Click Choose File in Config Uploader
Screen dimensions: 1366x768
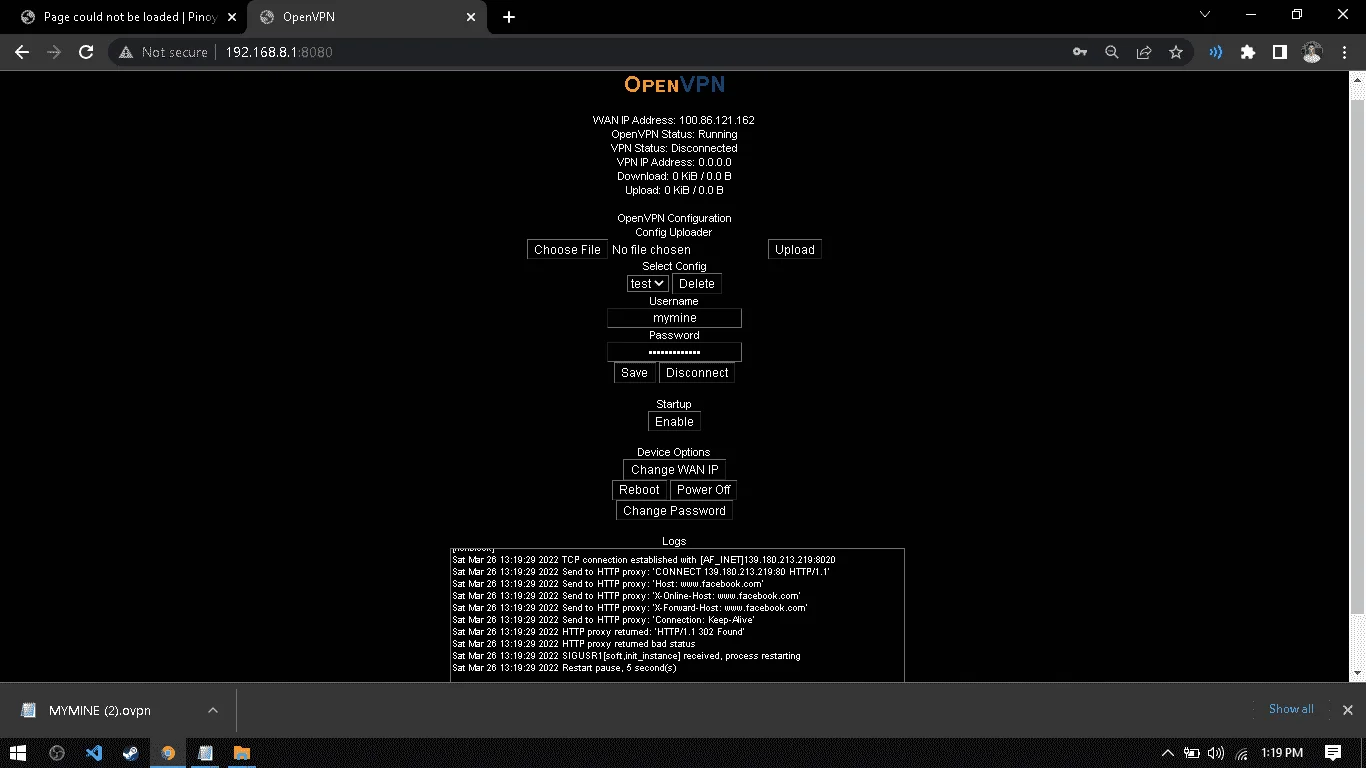click(567, 249)
